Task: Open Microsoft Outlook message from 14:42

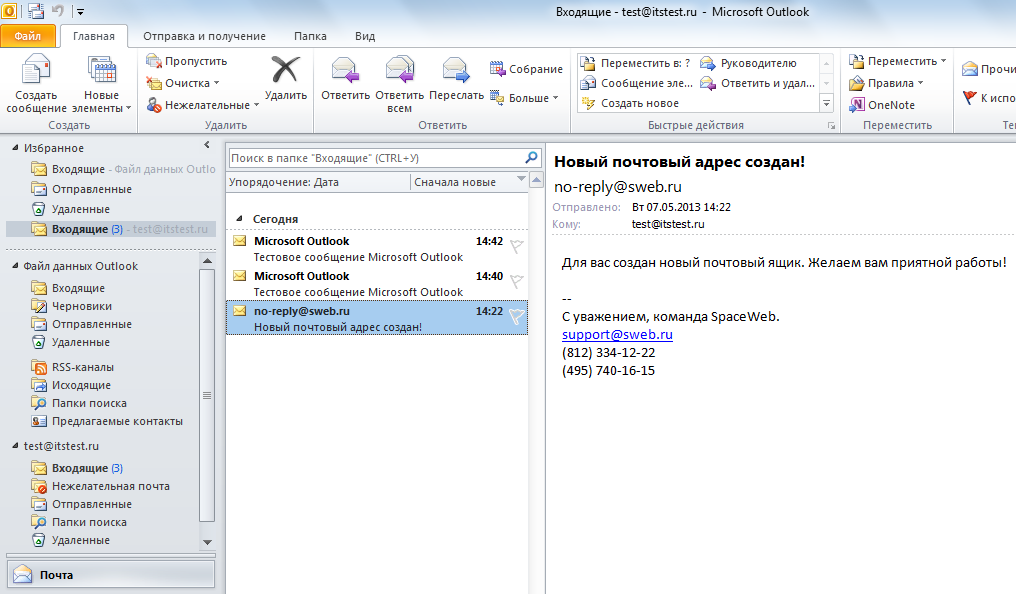Action: [x=377, y=249]
